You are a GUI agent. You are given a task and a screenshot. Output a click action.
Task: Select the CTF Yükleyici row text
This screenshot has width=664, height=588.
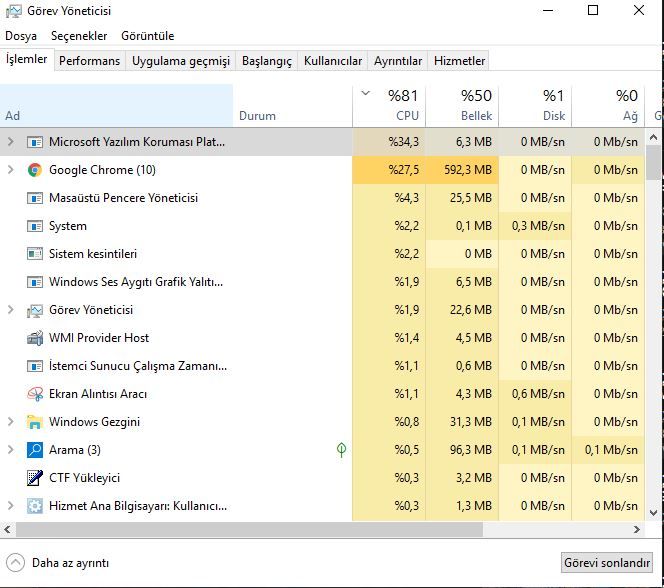click(x=84, y=478)
